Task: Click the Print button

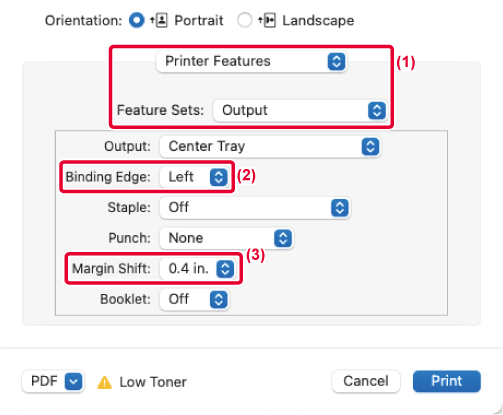Action: (447, 381)
